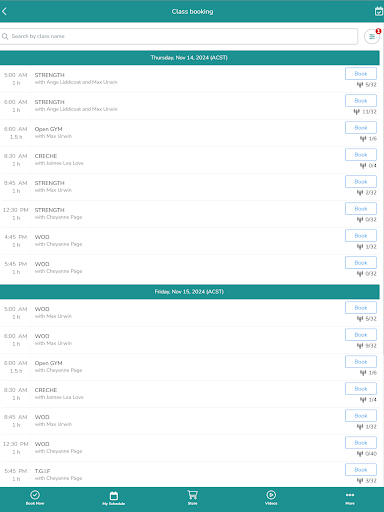Go back using the header arrow
This screenshot has width=384, height=512.
[4, 11]
